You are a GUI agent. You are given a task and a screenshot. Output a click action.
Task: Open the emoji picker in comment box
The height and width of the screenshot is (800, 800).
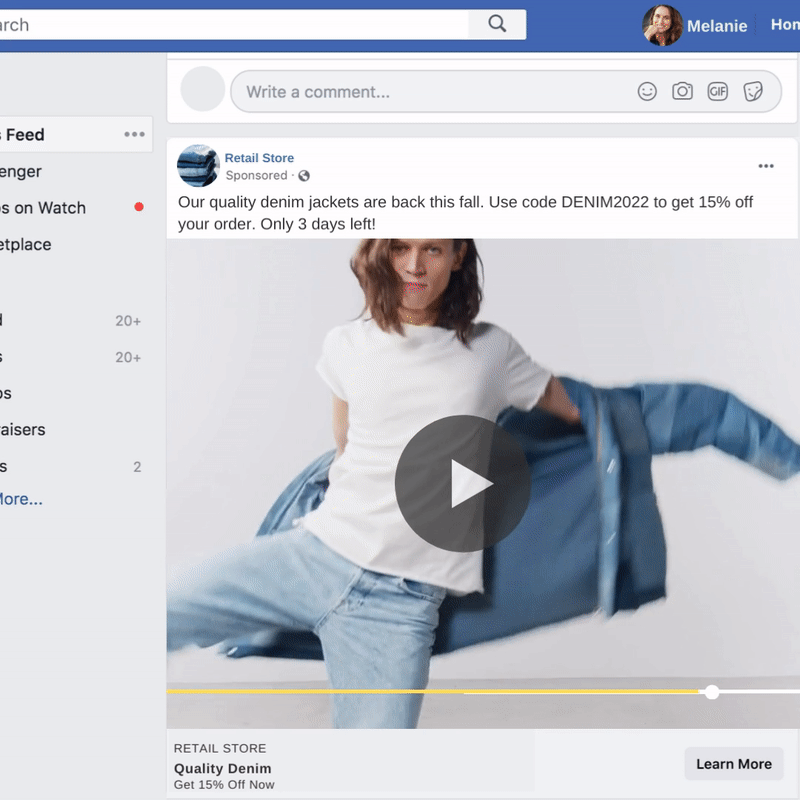click(647, 92)
